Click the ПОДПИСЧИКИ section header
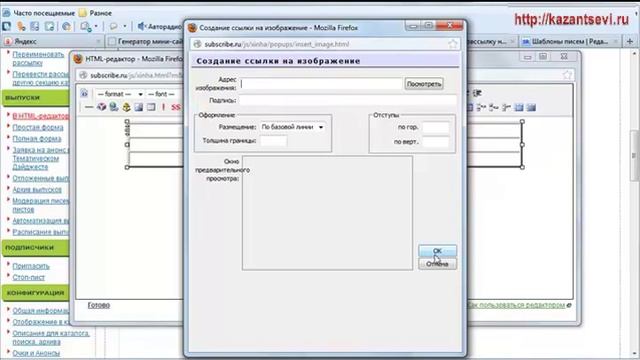 [36, 248]
